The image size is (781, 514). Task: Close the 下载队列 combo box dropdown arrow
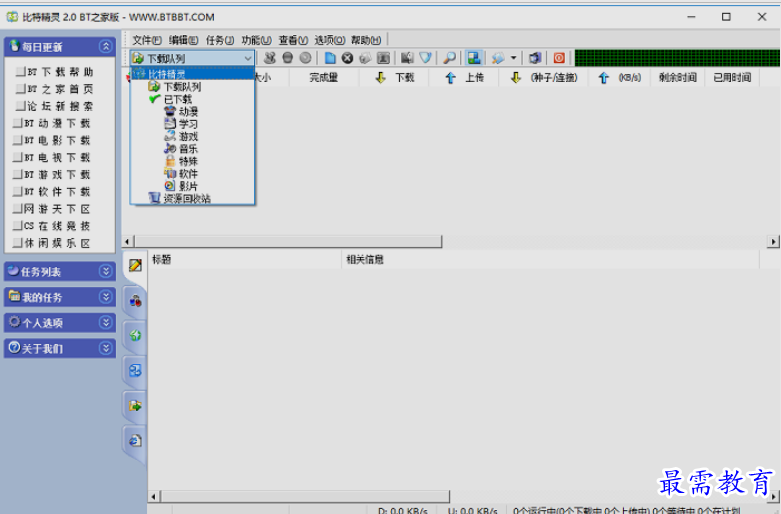(x=248, y=58)
